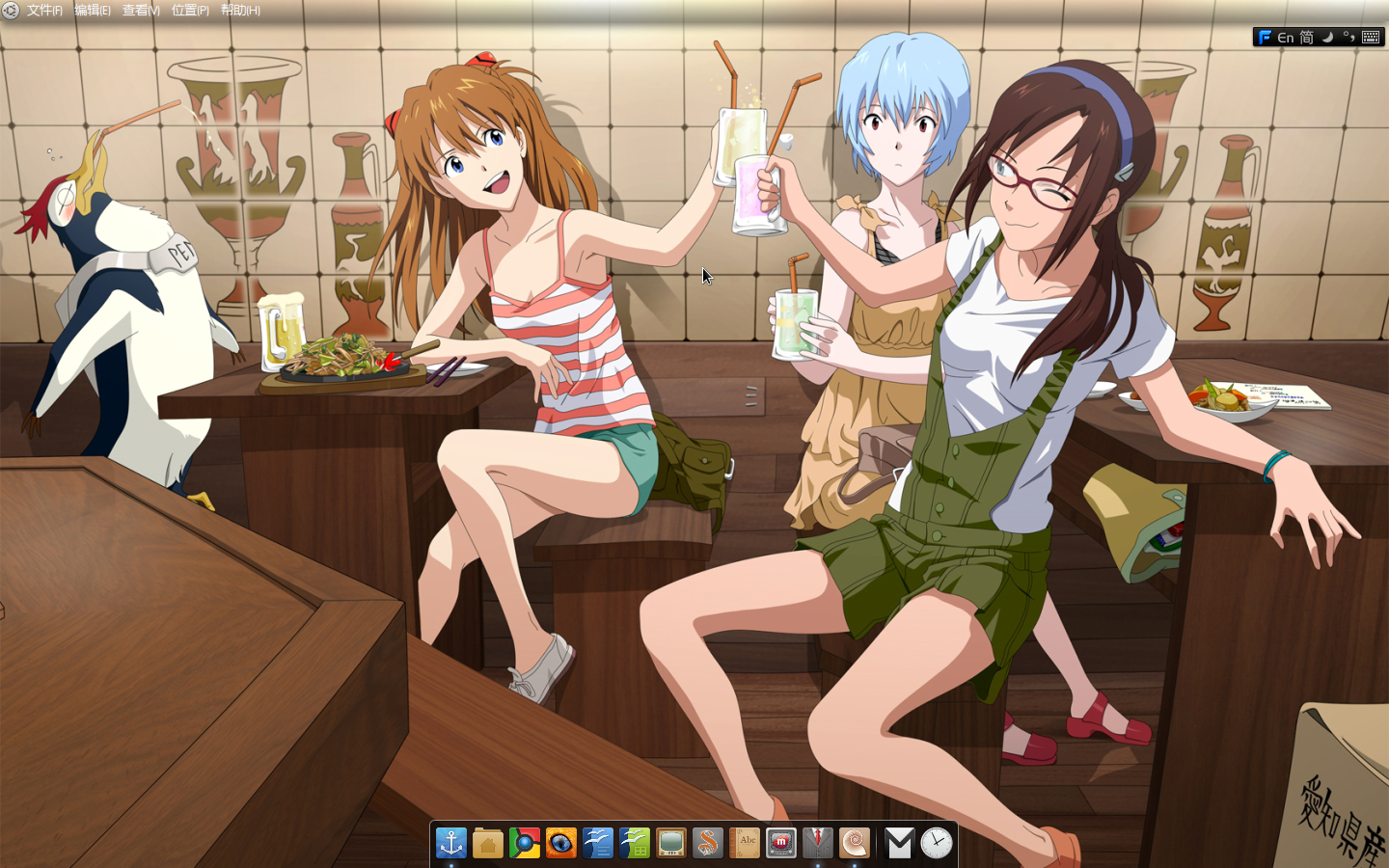This screenshot has height=868, width=1389.
Task: Toggle the punctuation mode icon
Action: click(x=1348, y=37)
